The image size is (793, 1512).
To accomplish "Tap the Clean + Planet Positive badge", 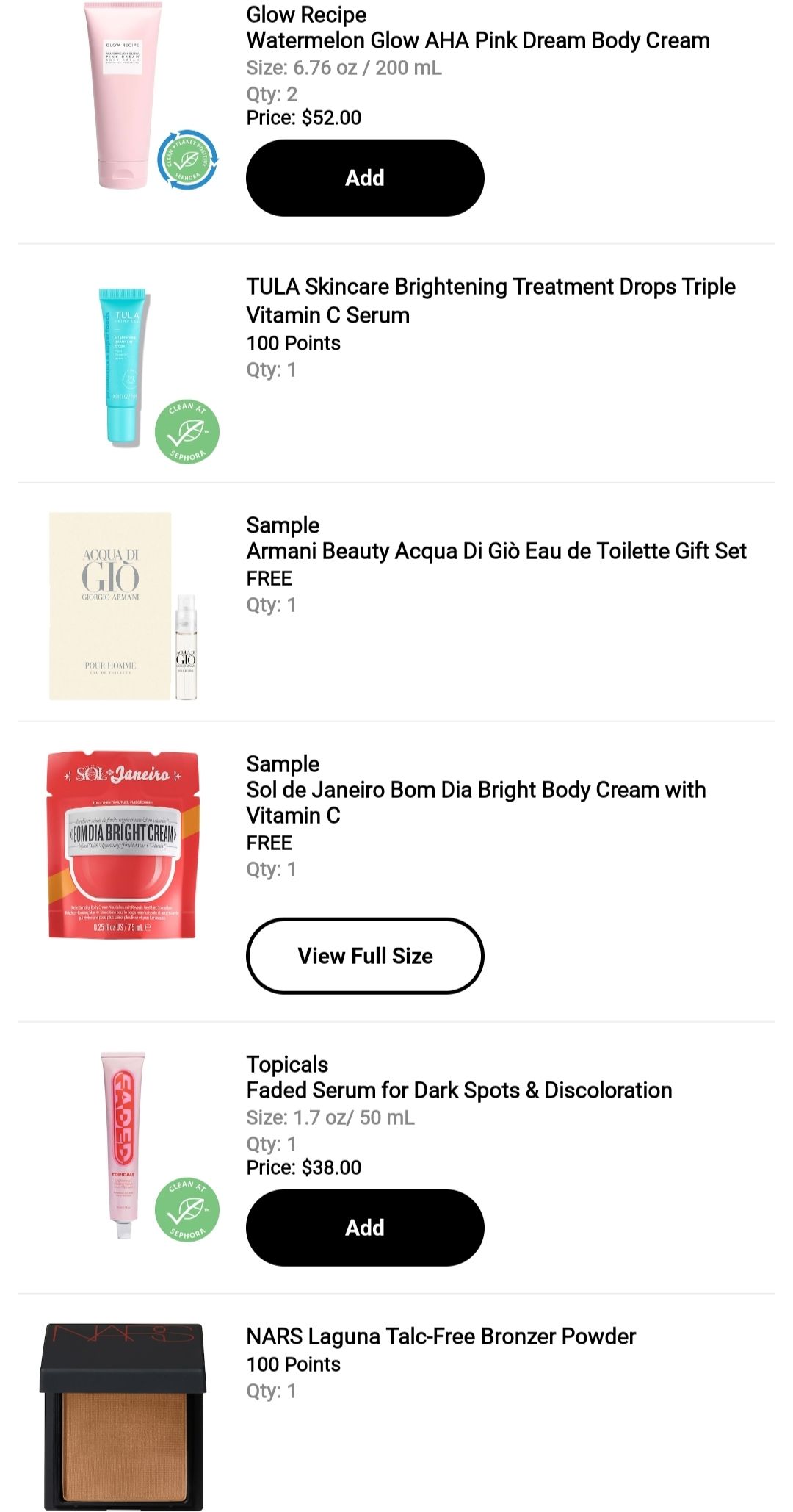I will [x=187, y=159].
